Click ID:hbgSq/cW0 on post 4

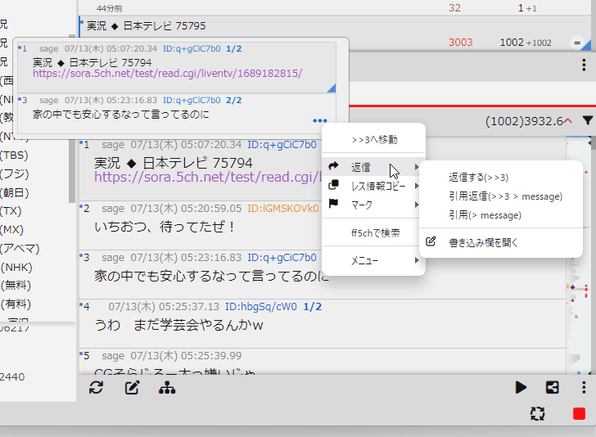[x=261, y=306]
